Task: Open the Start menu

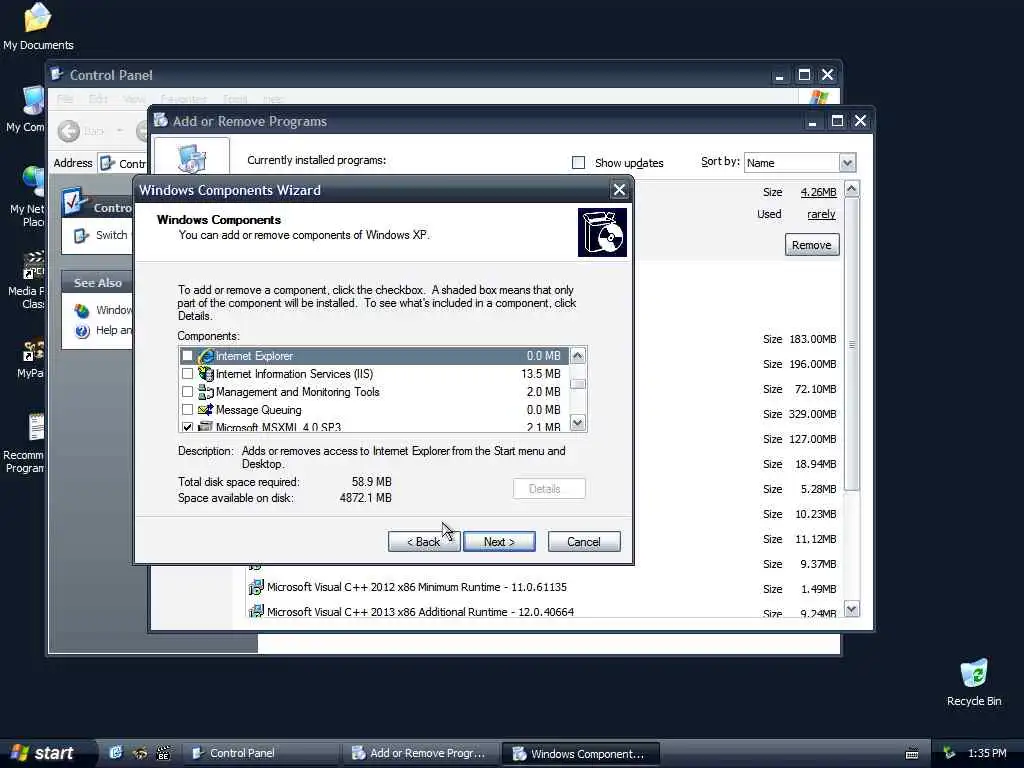Action: click(44, 753)
